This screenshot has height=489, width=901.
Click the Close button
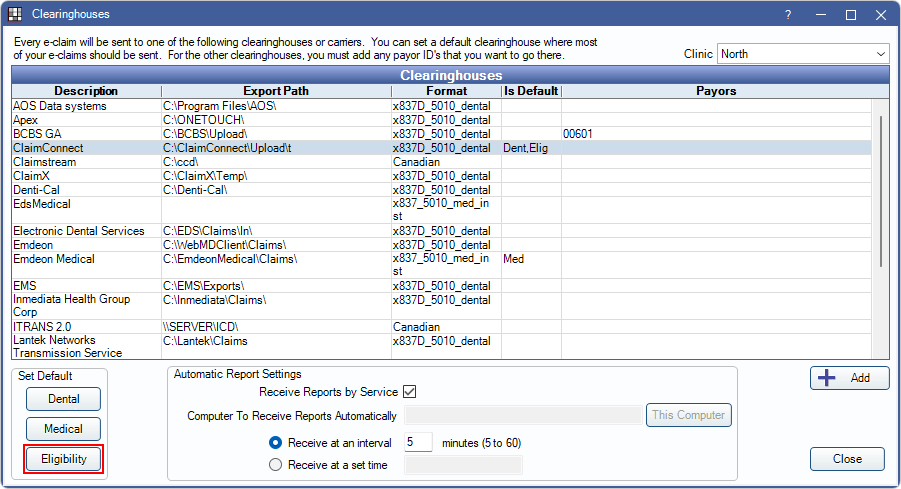click(847, 459)
